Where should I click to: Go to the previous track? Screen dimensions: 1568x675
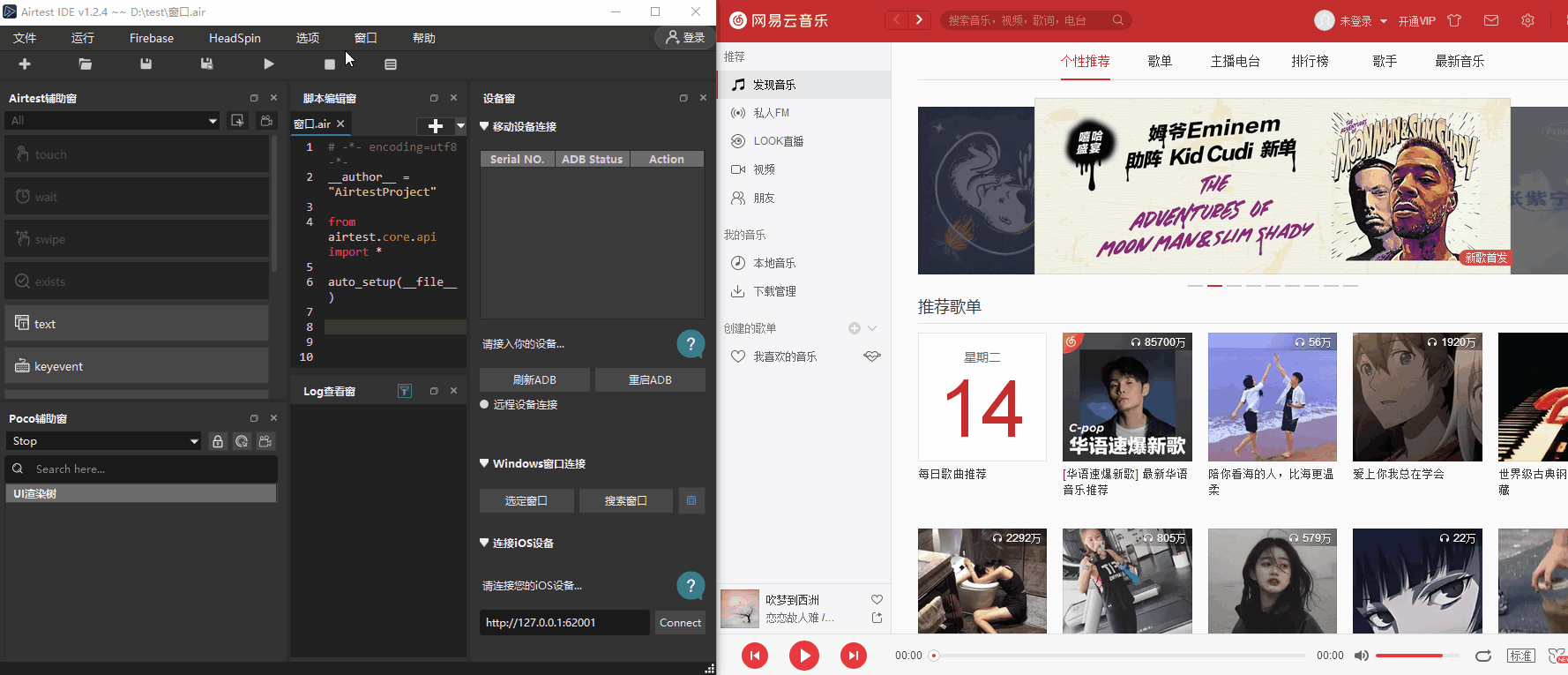pos(754,655)
